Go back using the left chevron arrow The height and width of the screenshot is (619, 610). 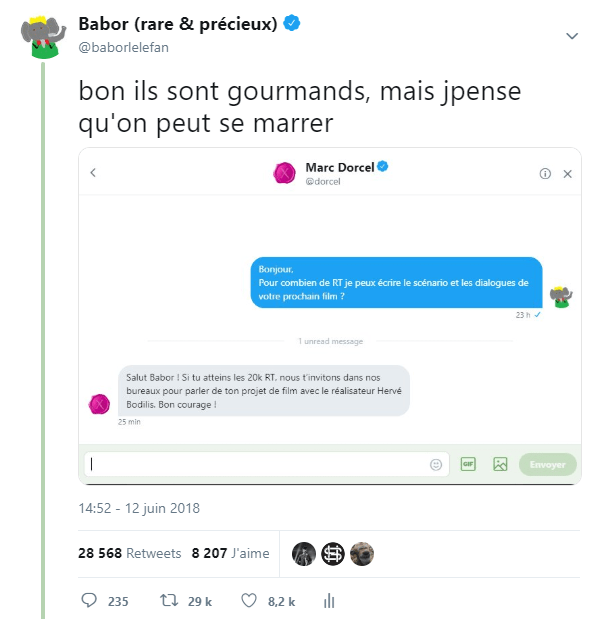[x=93, y=173]
